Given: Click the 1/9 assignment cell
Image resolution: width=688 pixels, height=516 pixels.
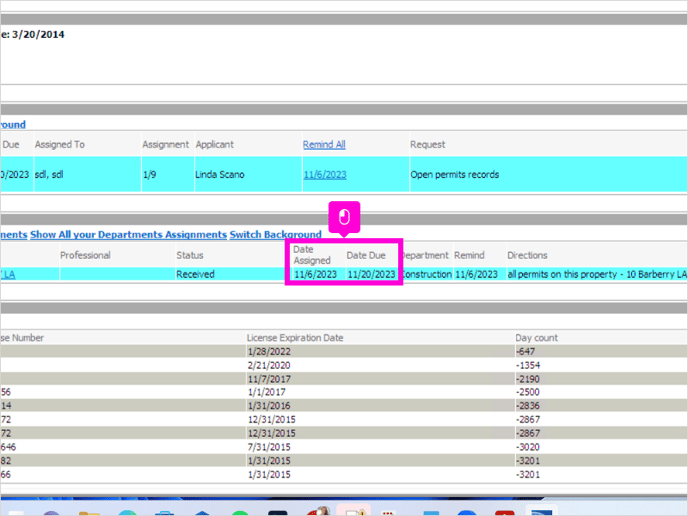Looking at the screenshot, I should (149, 175).
